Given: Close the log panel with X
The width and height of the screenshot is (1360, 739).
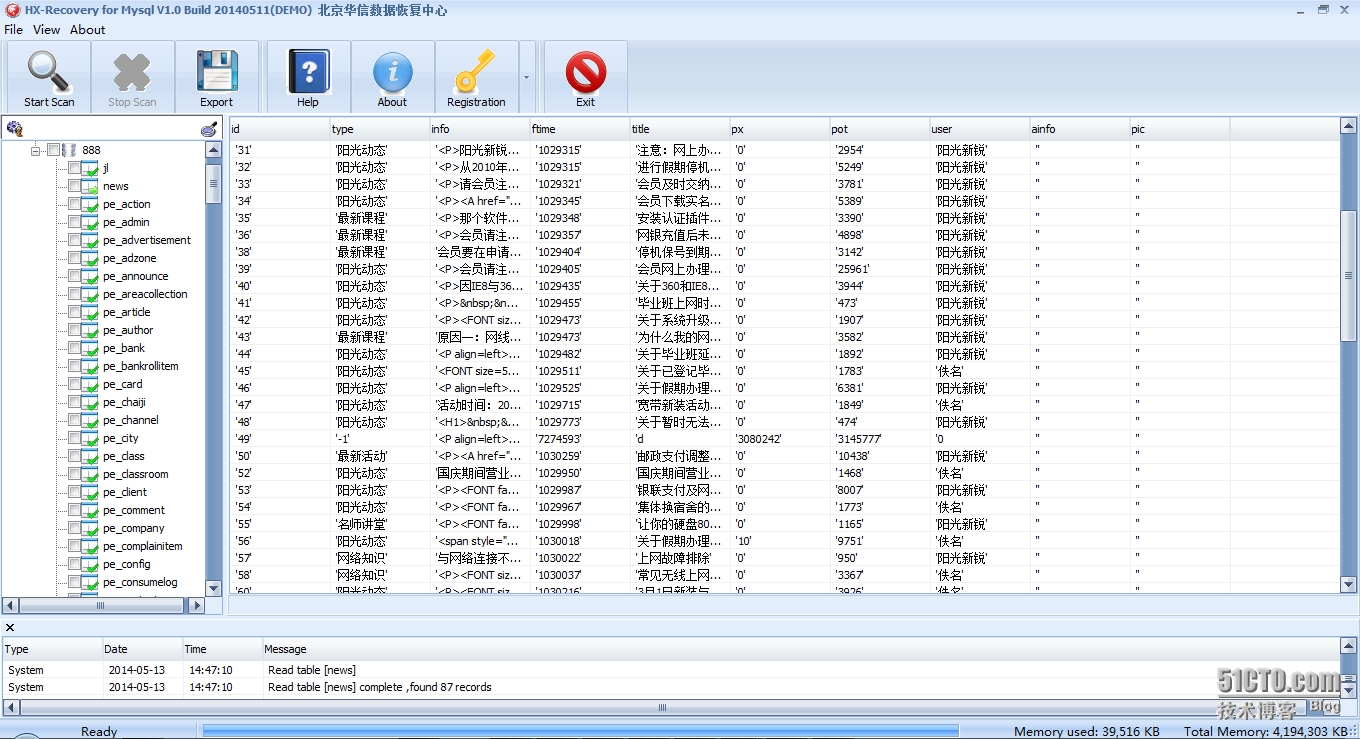Looking at the screenshot, I should [10, 627].
